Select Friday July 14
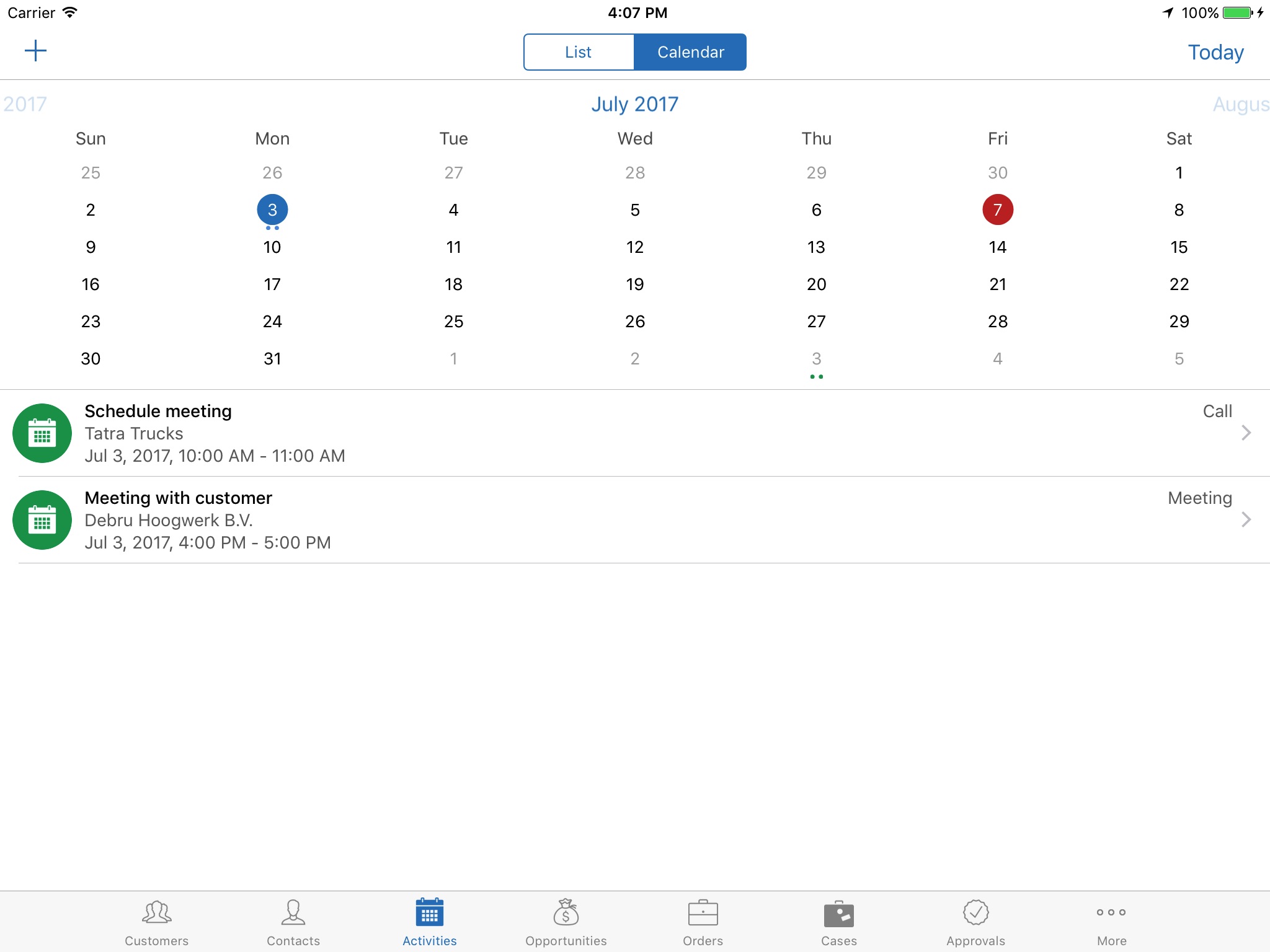Viewport: 1270px width, 952px height. pos(998,247)
